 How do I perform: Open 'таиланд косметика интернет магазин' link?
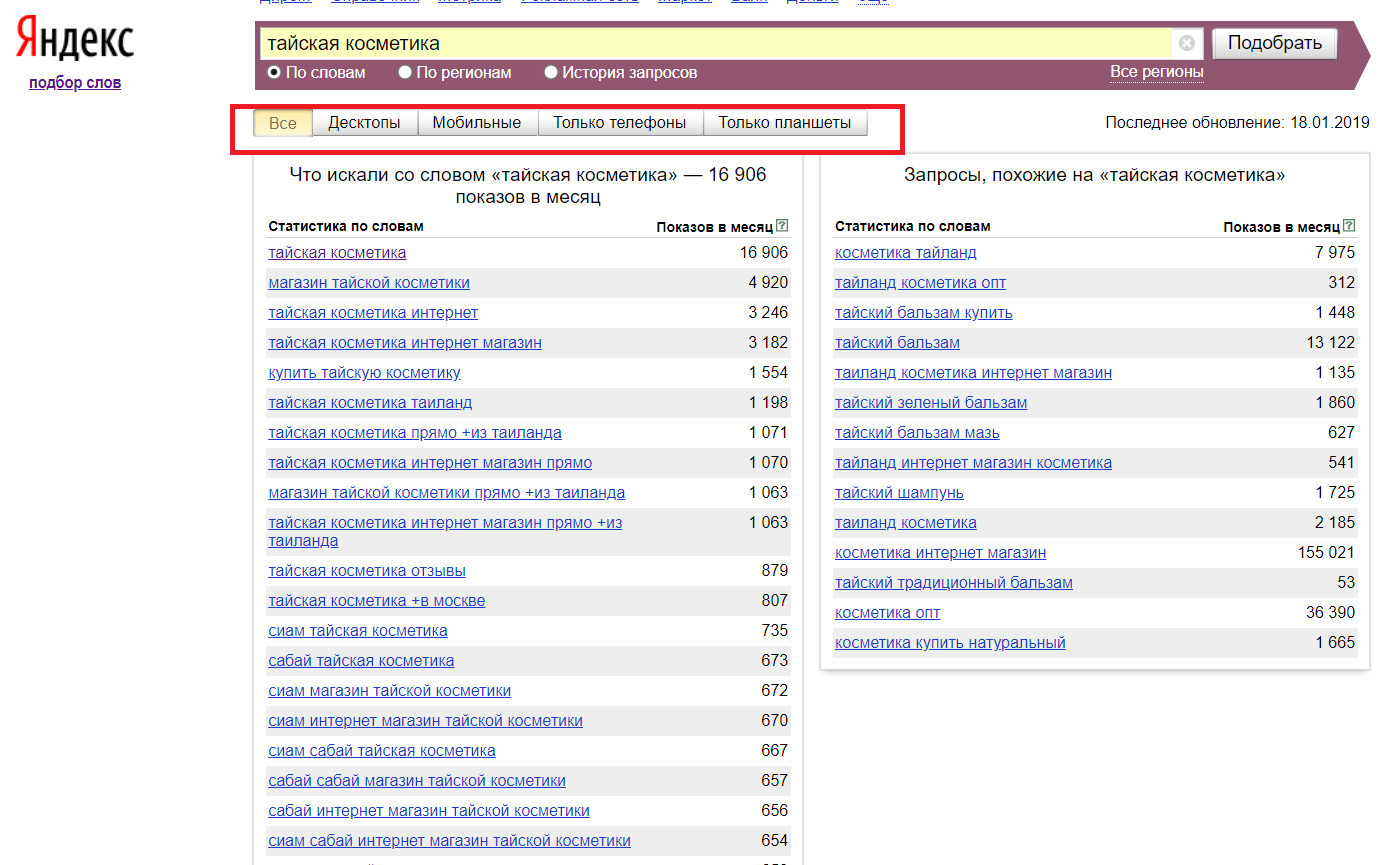(x=973, y=373)
